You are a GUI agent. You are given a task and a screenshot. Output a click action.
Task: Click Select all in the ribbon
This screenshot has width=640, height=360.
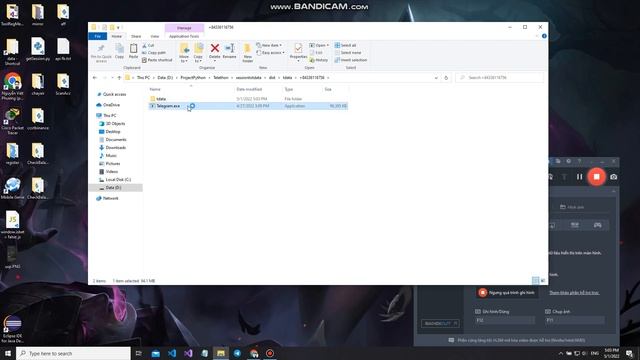[345, 45]
